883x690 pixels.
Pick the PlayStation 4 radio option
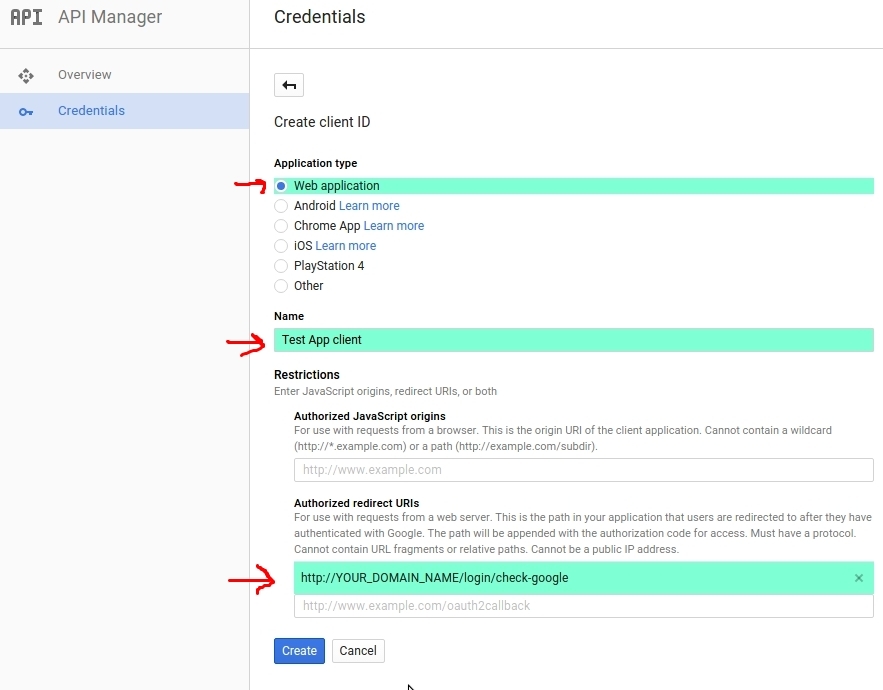[281, 266]
